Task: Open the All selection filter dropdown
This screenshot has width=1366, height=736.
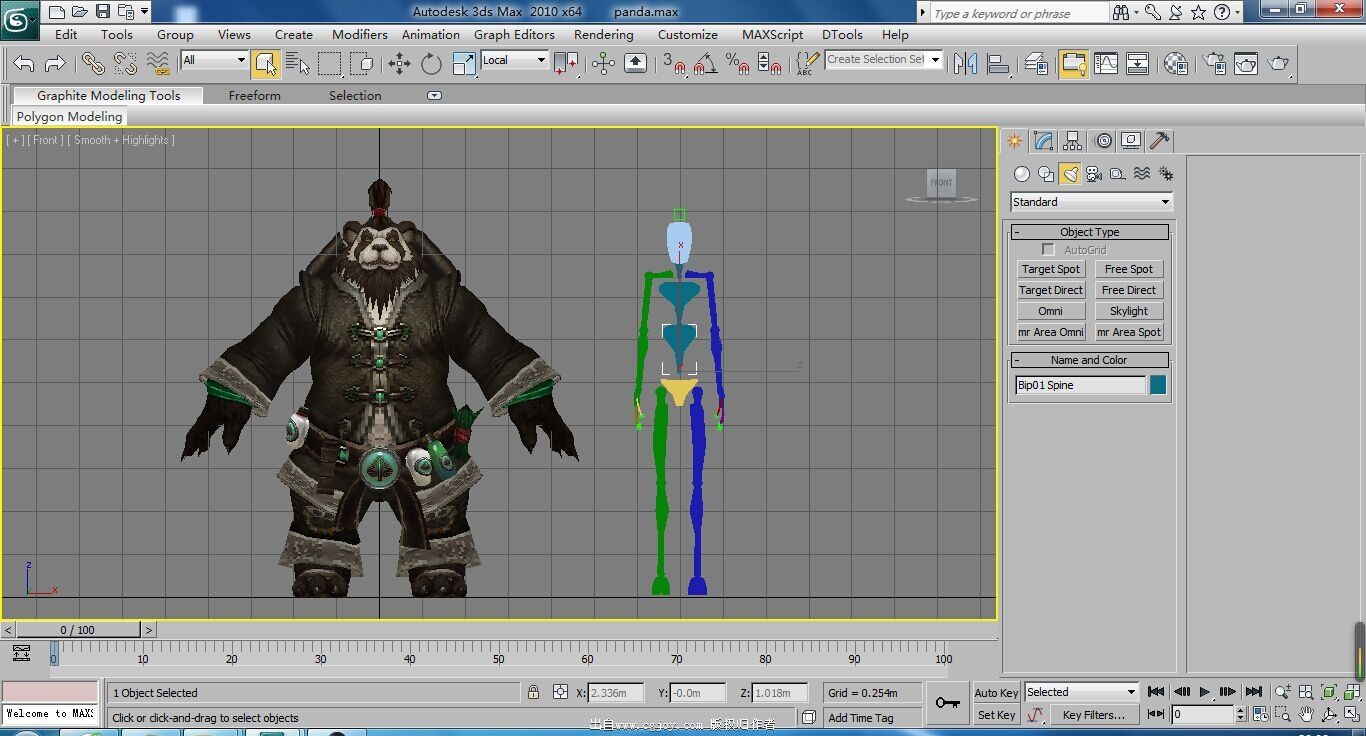Action: tap(214, 60)
